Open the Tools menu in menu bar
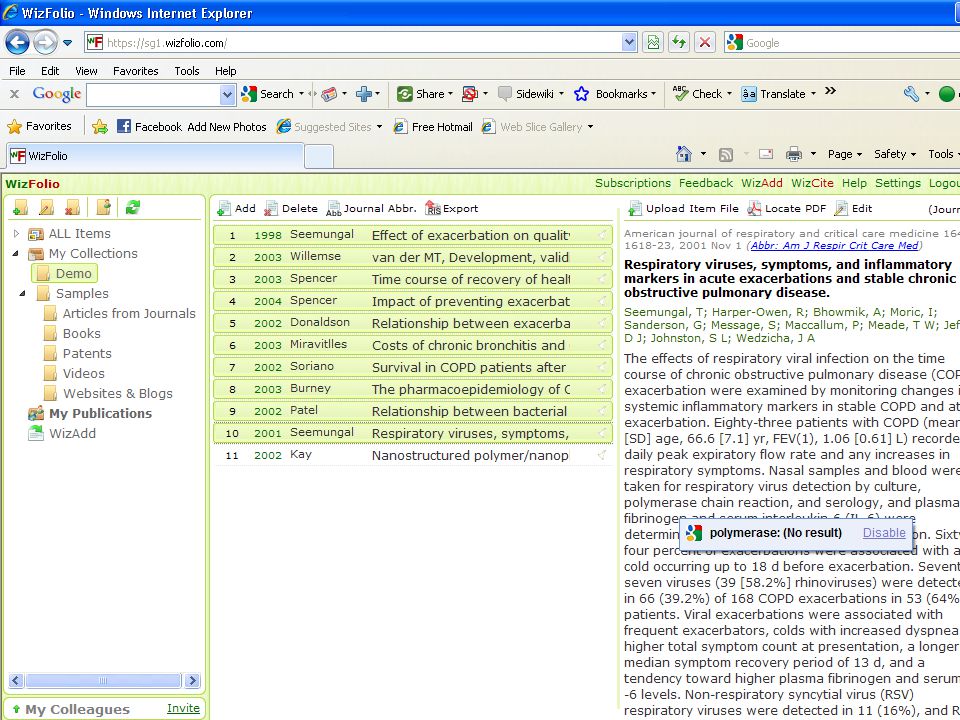The image size is (960, 720). pyautogui.click(x=187, y=71)
